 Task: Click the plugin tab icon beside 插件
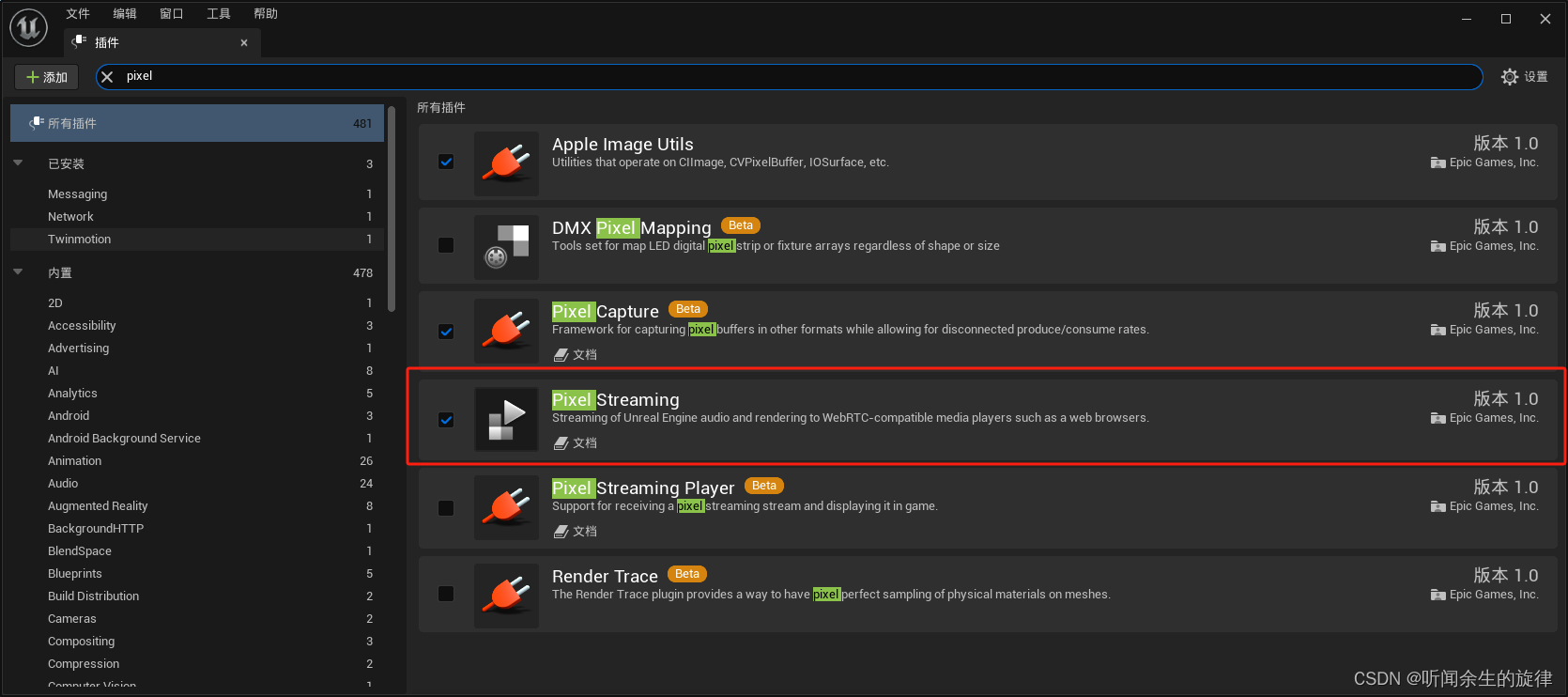click(x=79, y=42)
